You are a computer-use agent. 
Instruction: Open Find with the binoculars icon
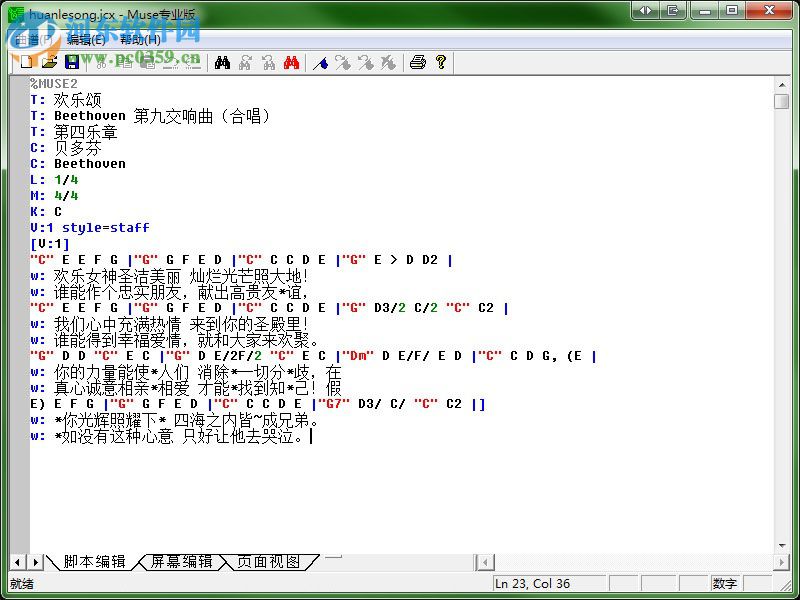tap(224, 62)
